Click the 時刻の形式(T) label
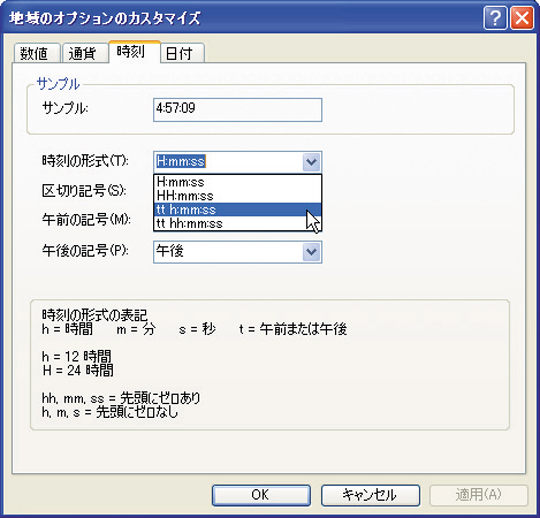Viewport: 540px width, 518px height. pyautogui.click(x=85, y=160)
